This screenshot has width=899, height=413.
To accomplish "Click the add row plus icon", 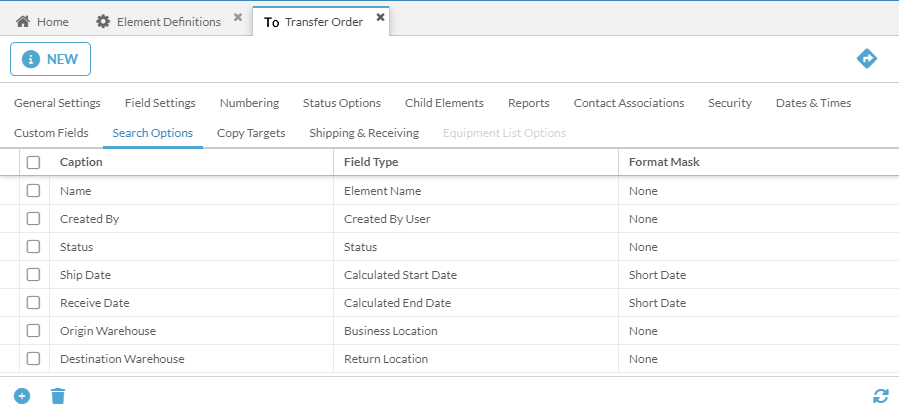I will (22, 396).
